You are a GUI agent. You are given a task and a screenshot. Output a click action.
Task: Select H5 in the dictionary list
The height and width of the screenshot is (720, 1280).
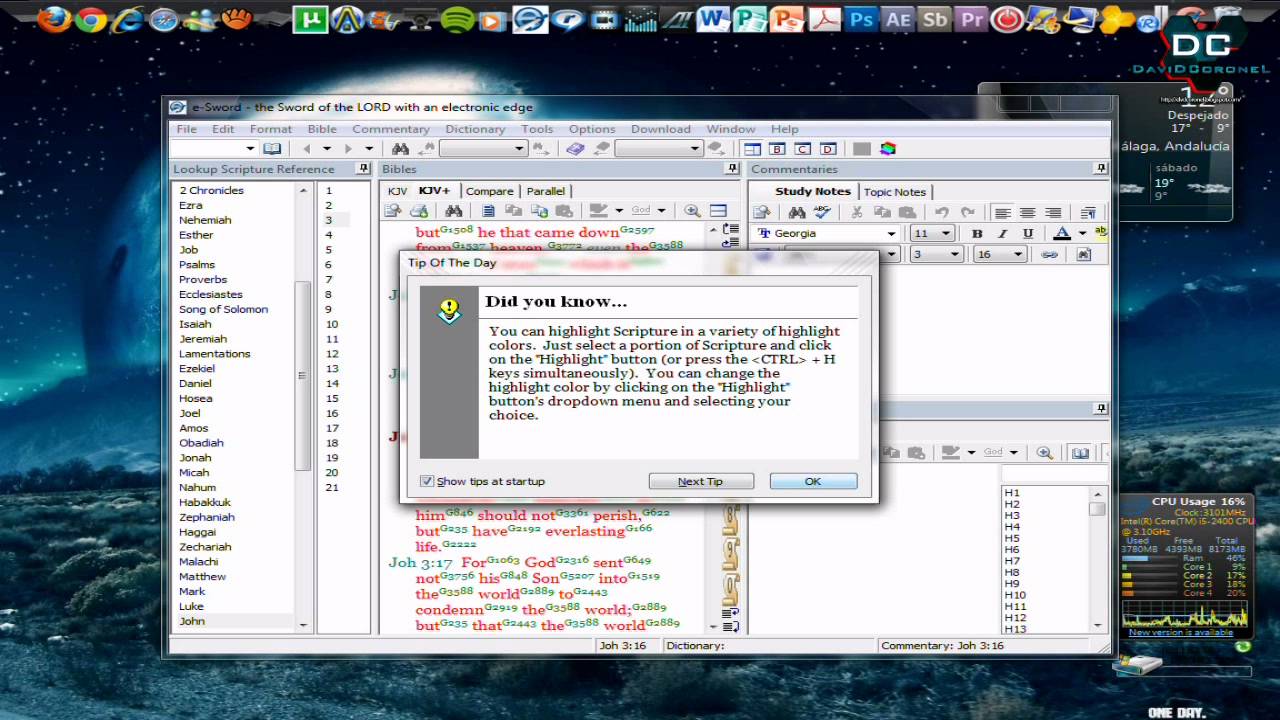click(1012, 538)
